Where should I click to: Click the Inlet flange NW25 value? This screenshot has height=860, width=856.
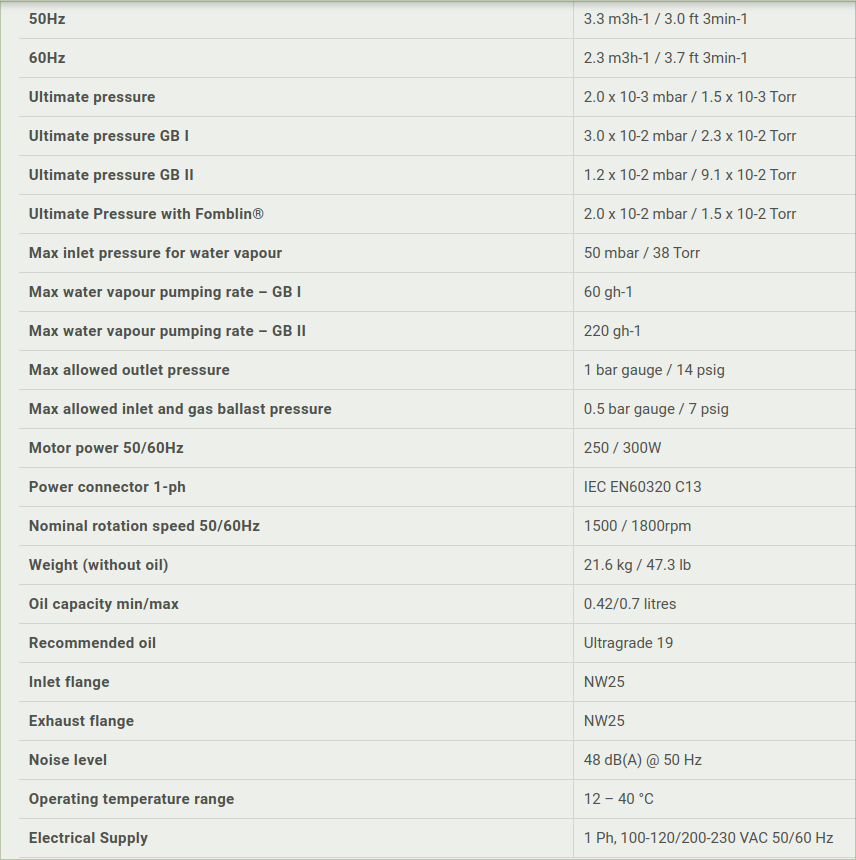click(604, 682)
